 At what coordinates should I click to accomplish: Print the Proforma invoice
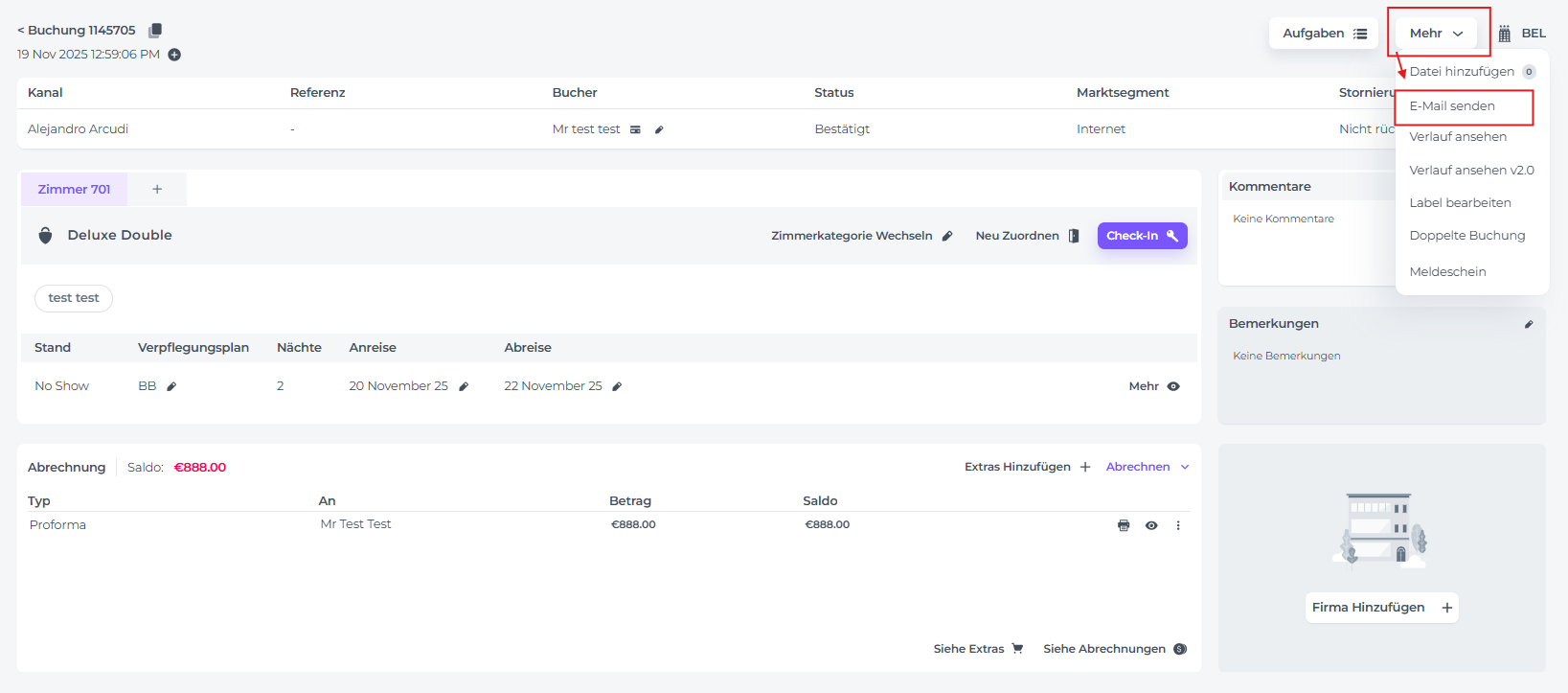click(1124, 525)
